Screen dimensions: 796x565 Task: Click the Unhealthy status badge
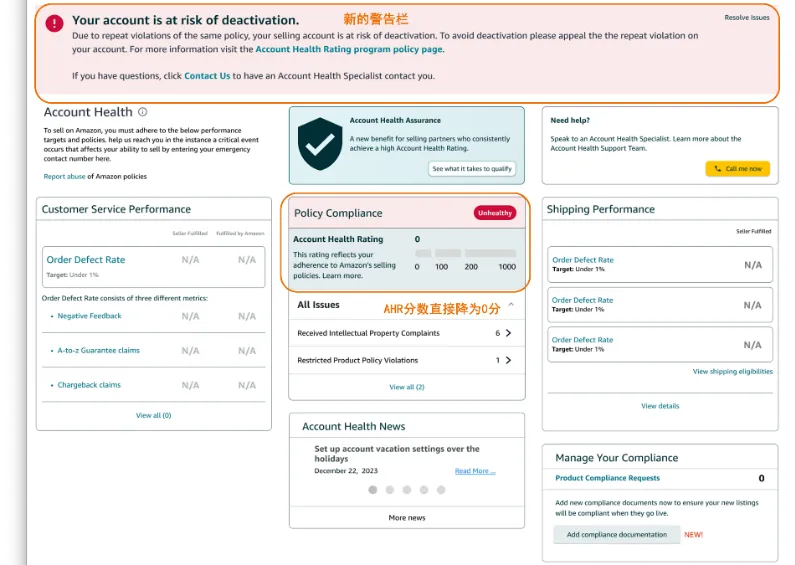tap(494, 213)
